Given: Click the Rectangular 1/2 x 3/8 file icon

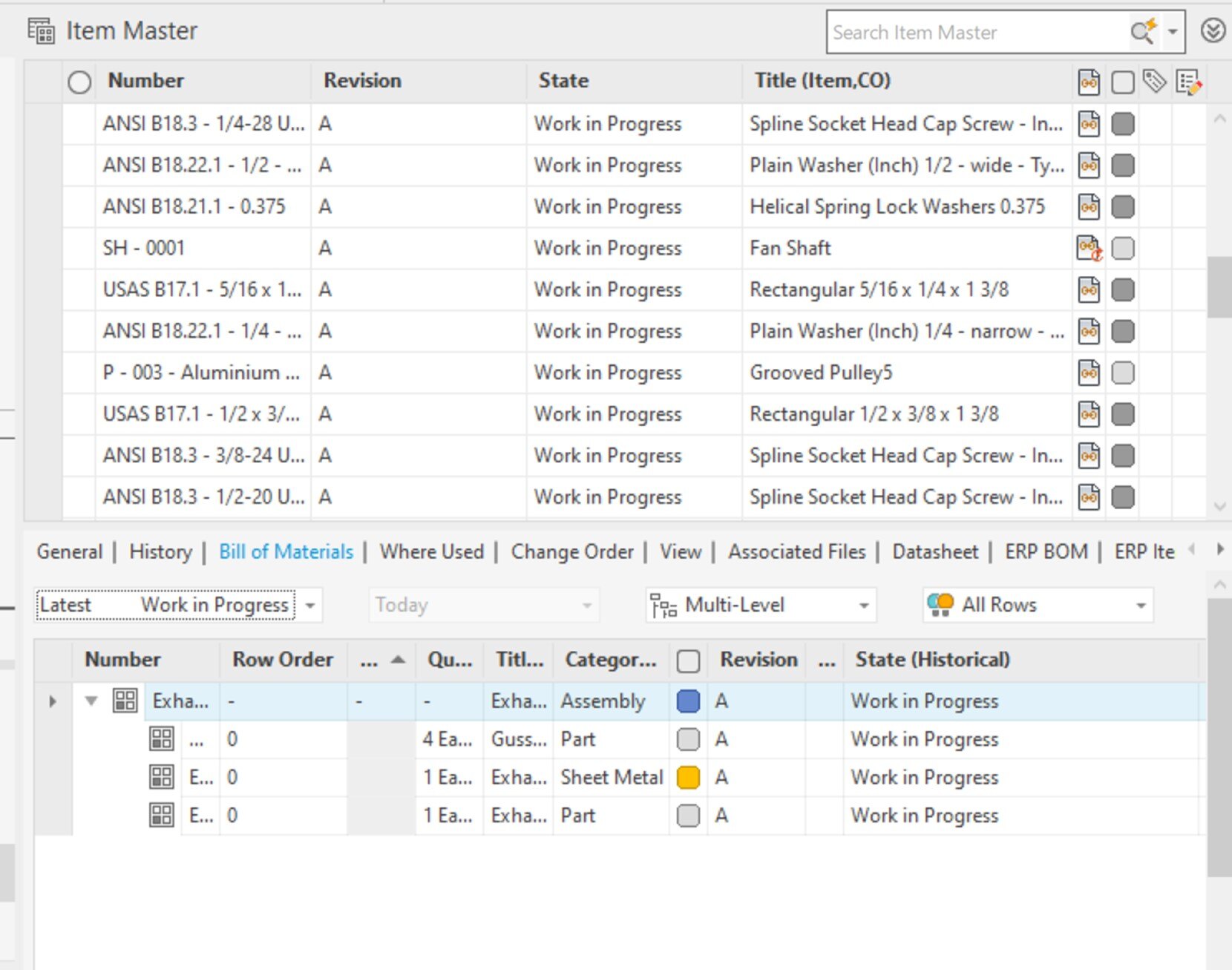Looking at the screenshot, I should 1089,414.
